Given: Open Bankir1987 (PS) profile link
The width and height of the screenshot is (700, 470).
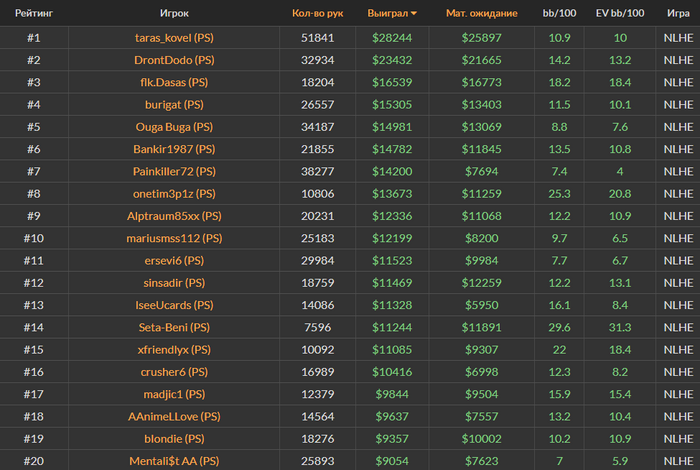Looking at the screenshot, I should pos(174,149).
